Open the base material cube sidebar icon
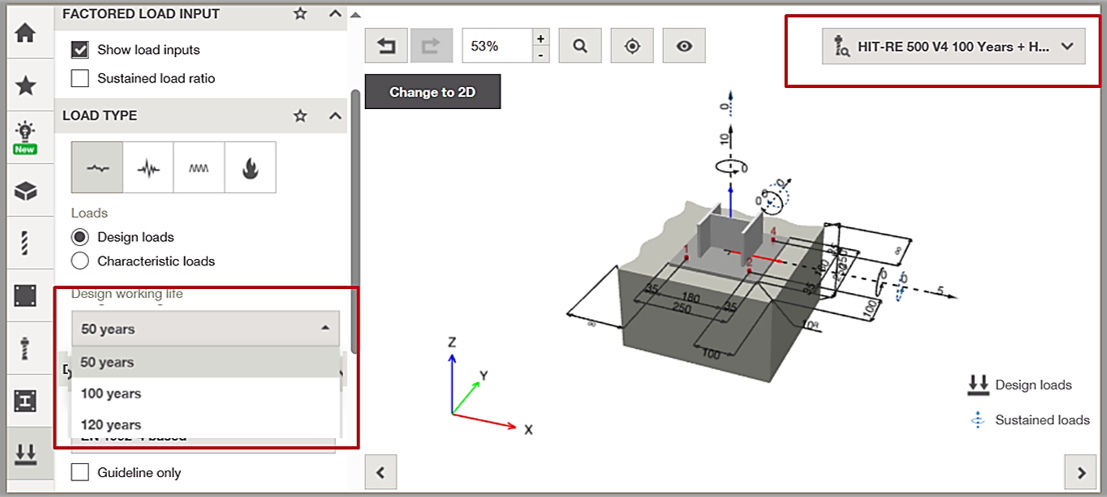 coord(26,191)
